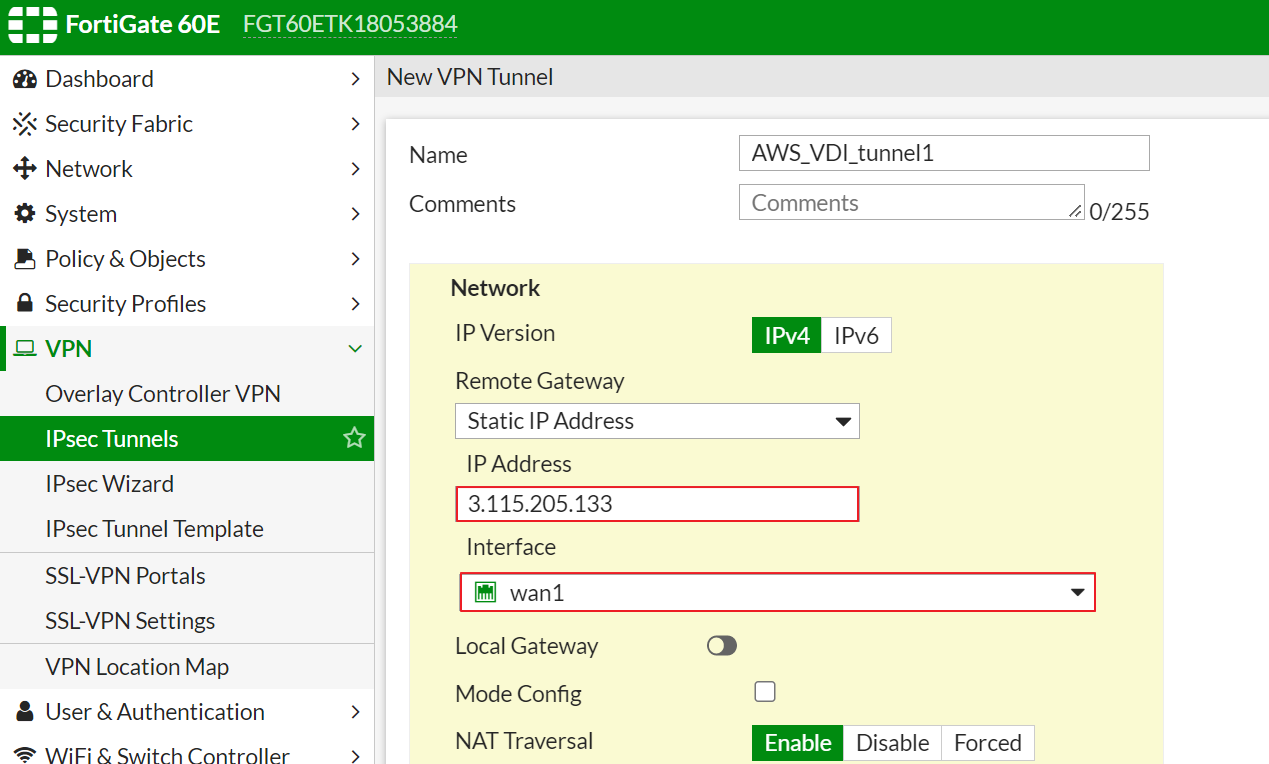This screenshot has height=764, width=1269.
Task: Collapse the VPN menu section
Action: (x=354, y=349)
